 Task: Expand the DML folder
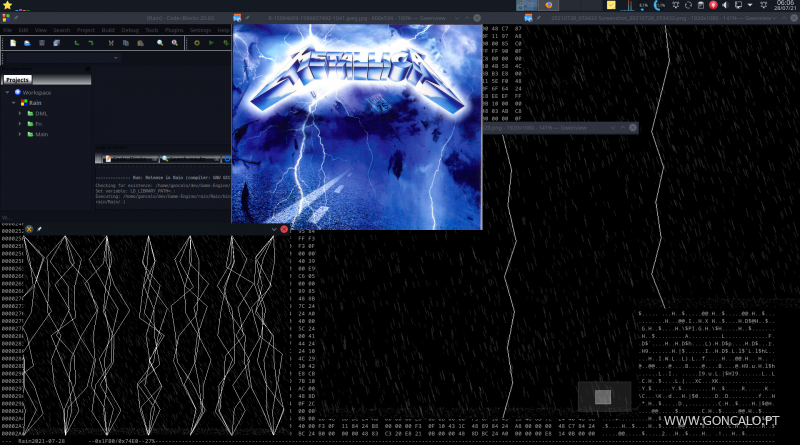click(x=20, y=113)
